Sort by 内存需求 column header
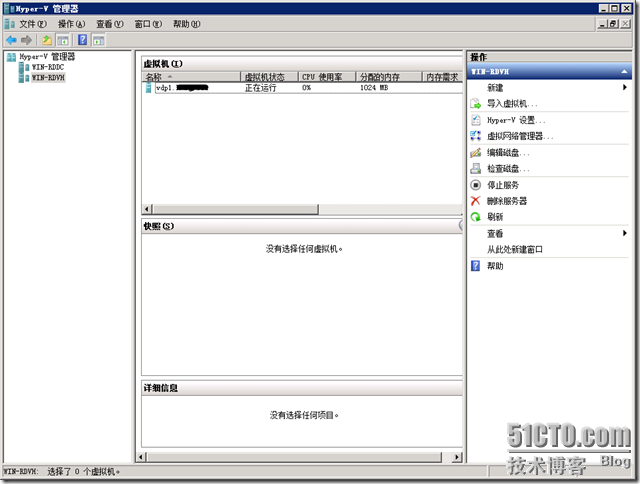The image size is (640, 484). click(x=442, y=77)
